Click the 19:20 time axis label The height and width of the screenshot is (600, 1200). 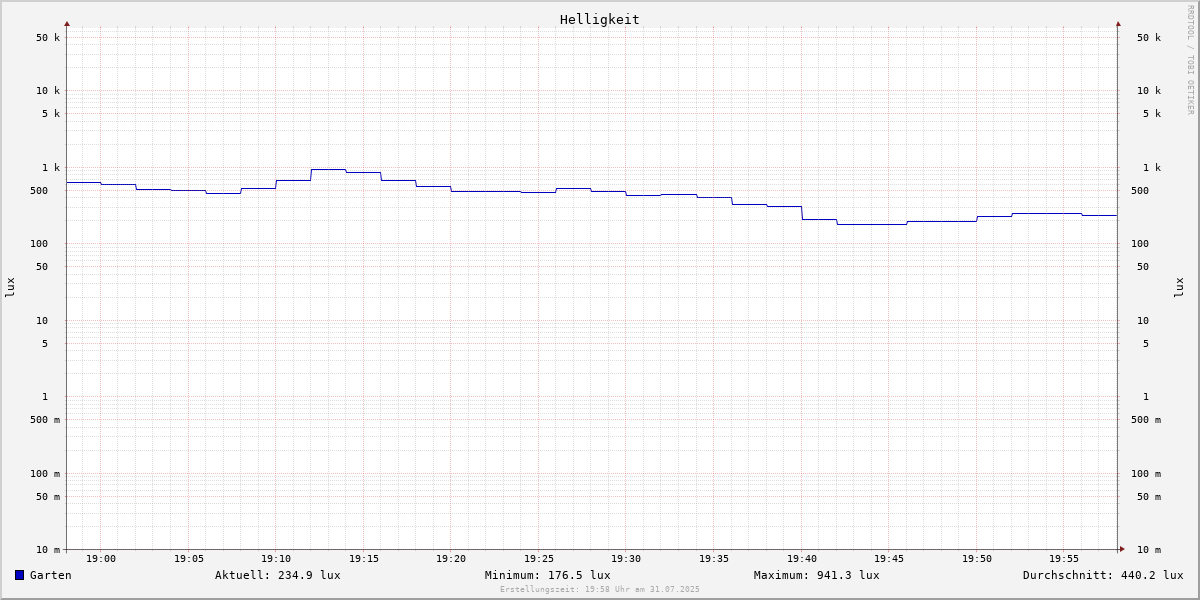click(451, 559)
